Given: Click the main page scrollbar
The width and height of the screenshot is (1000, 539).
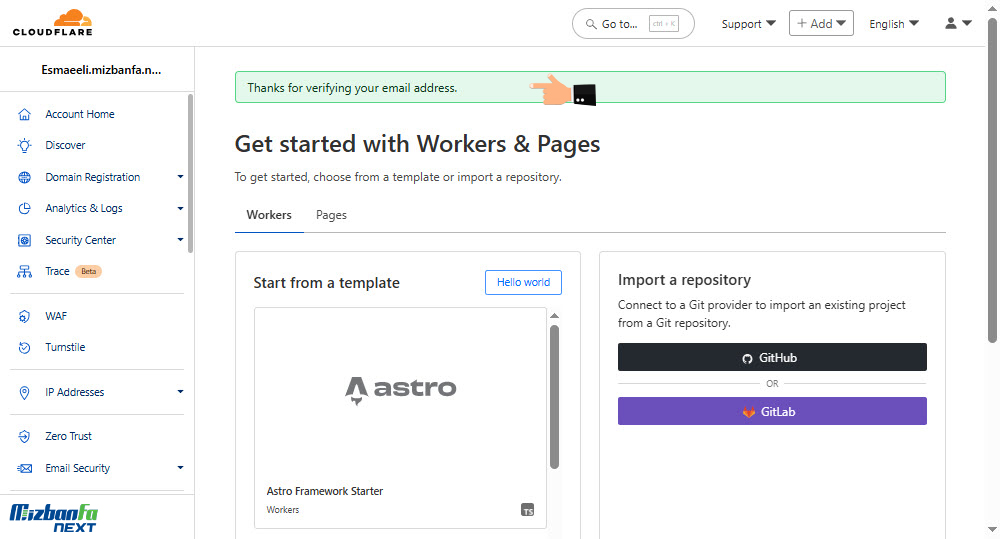Looking at the screenshot, I should (992, 180).
